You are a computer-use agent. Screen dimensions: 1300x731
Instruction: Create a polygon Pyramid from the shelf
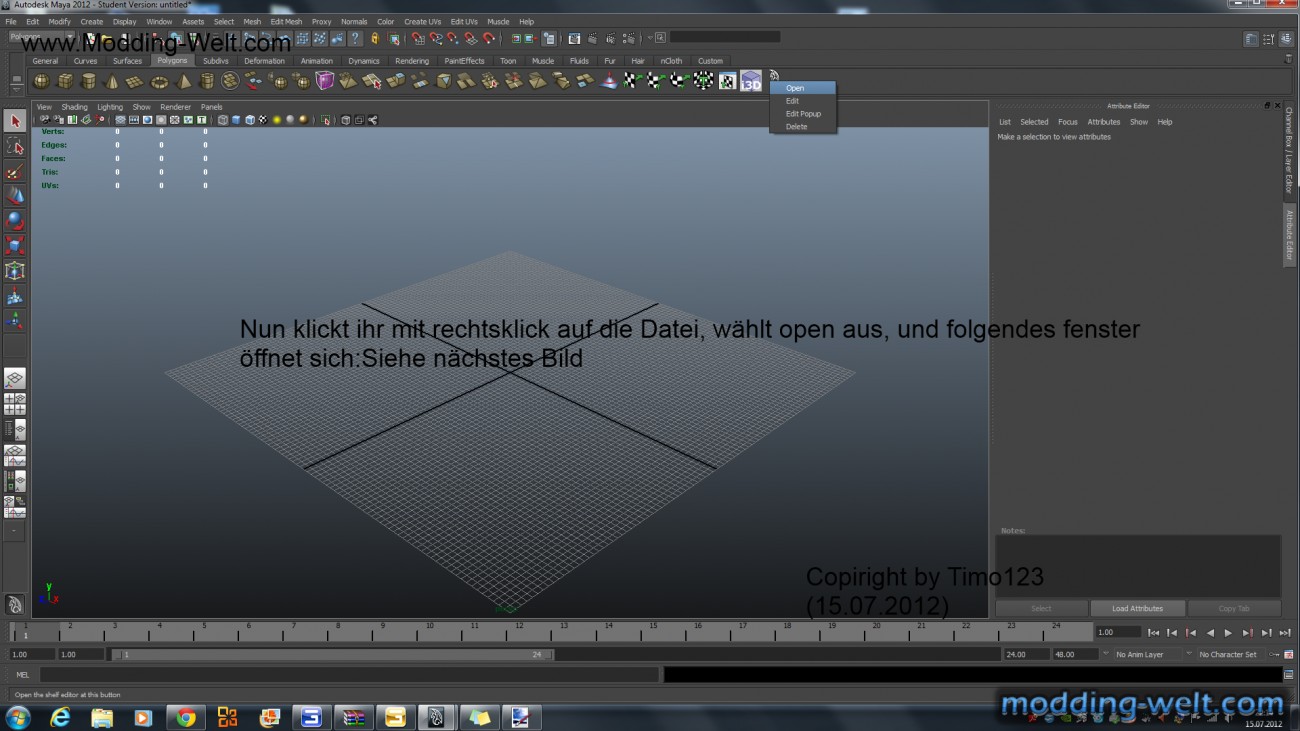click(x=184, y=81)
